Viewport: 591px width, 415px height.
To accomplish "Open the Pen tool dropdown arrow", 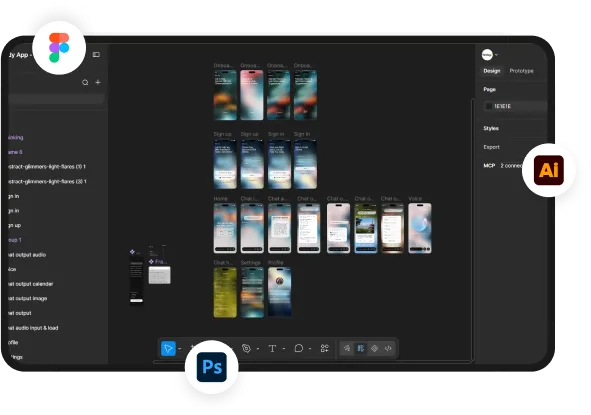I will [258, 349].
